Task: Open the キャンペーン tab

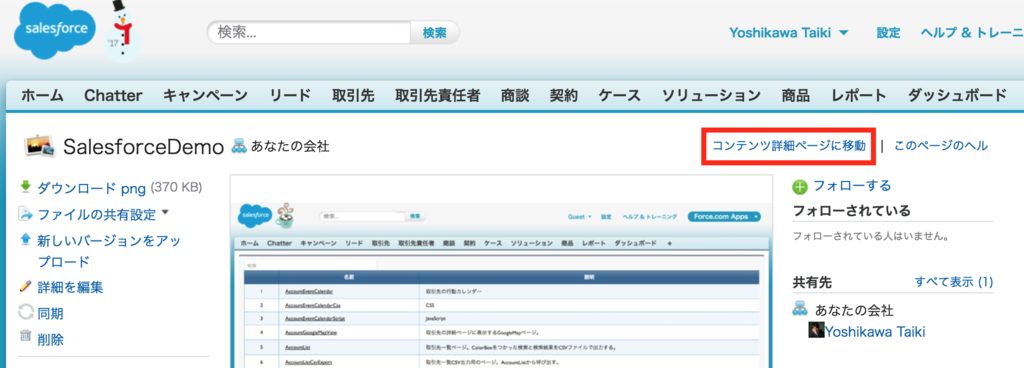Action: click(x=205, y=96)
